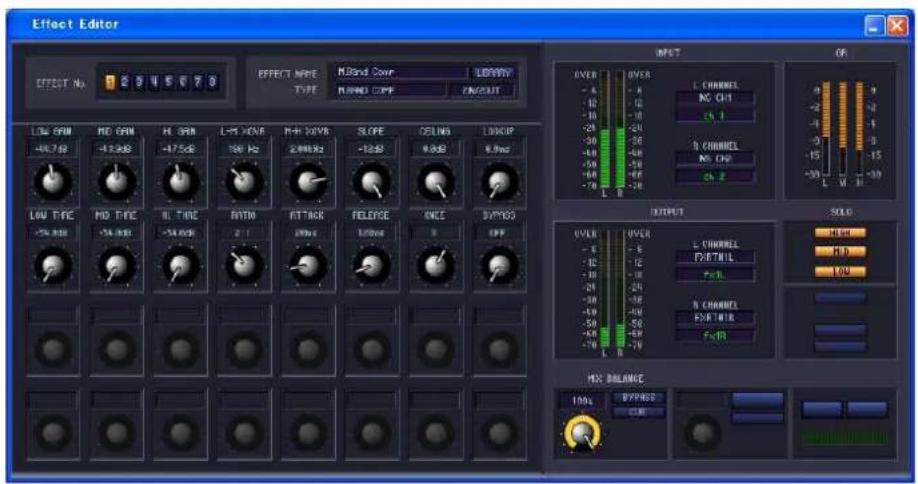Click the RATIO knob
Image resolution: width=918 pixels, height=484 pixels.
[x=244, y=265]
